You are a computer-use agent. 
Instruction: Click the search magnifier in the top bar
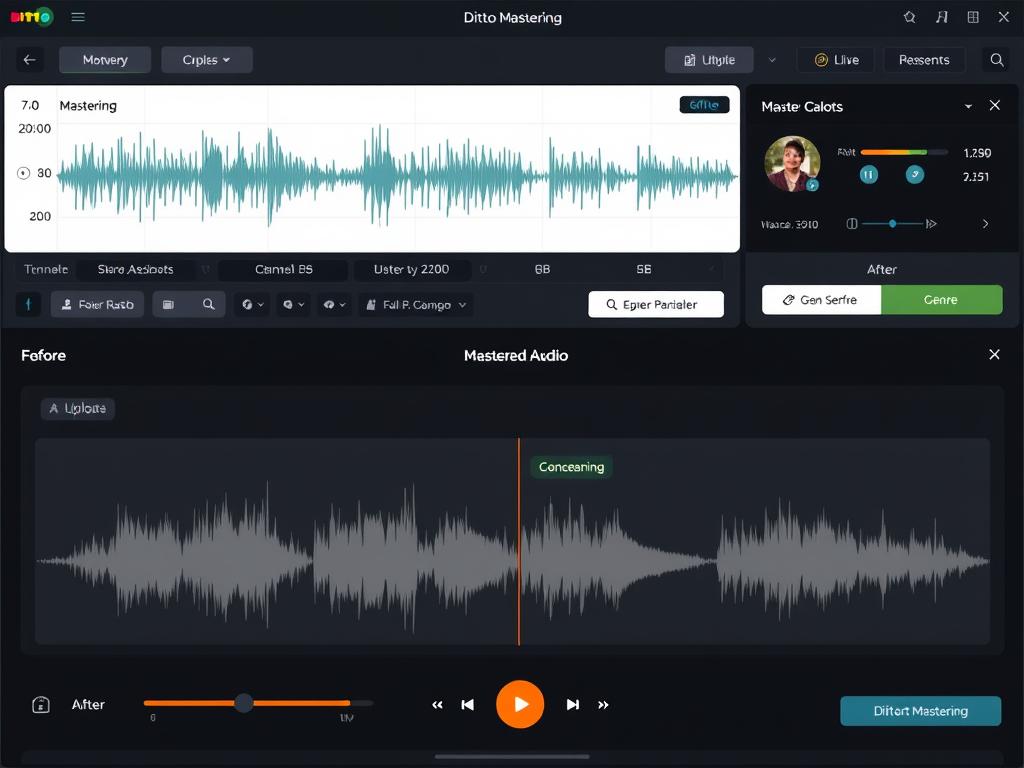996,60
